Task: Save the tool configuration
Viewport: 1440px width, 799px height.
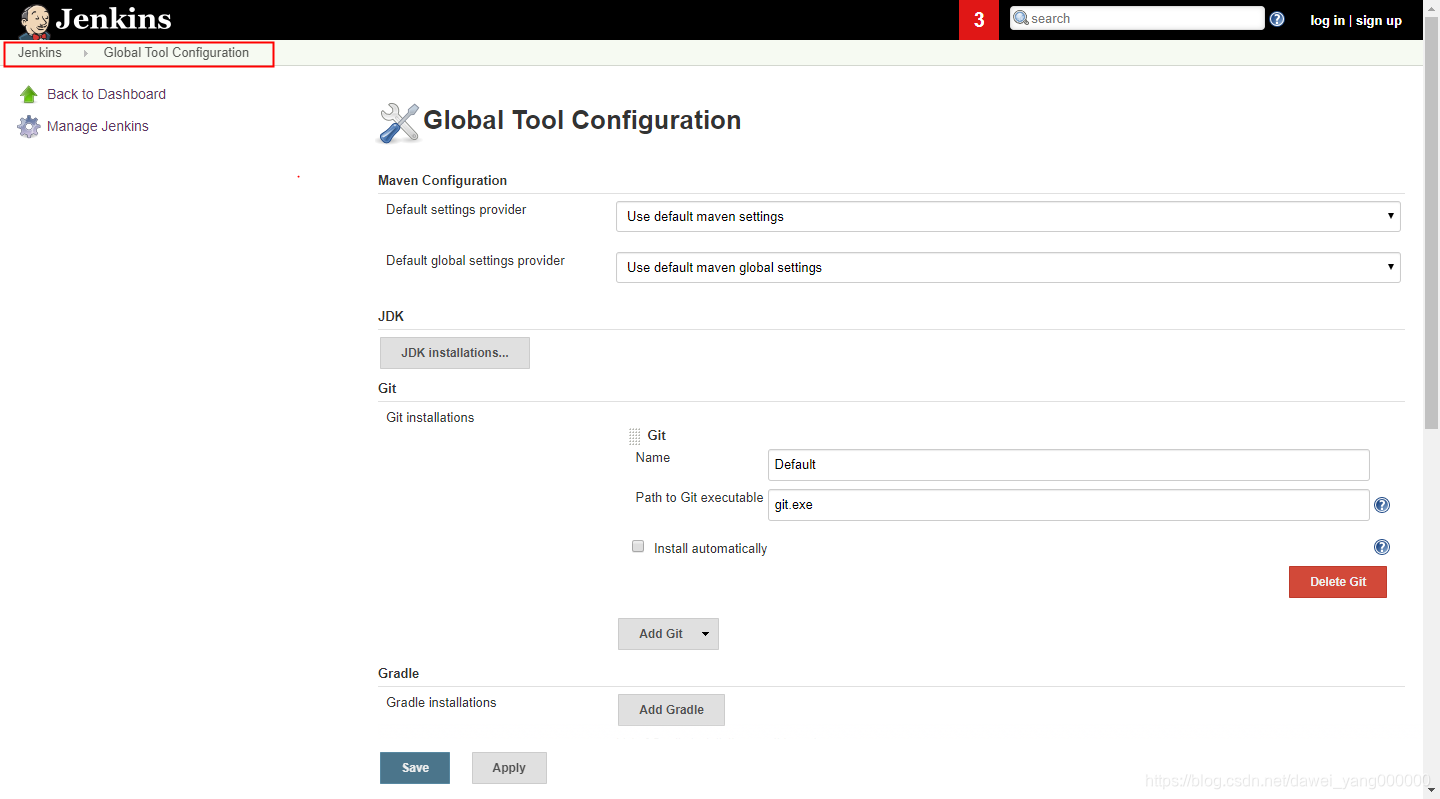Action: 415,768
